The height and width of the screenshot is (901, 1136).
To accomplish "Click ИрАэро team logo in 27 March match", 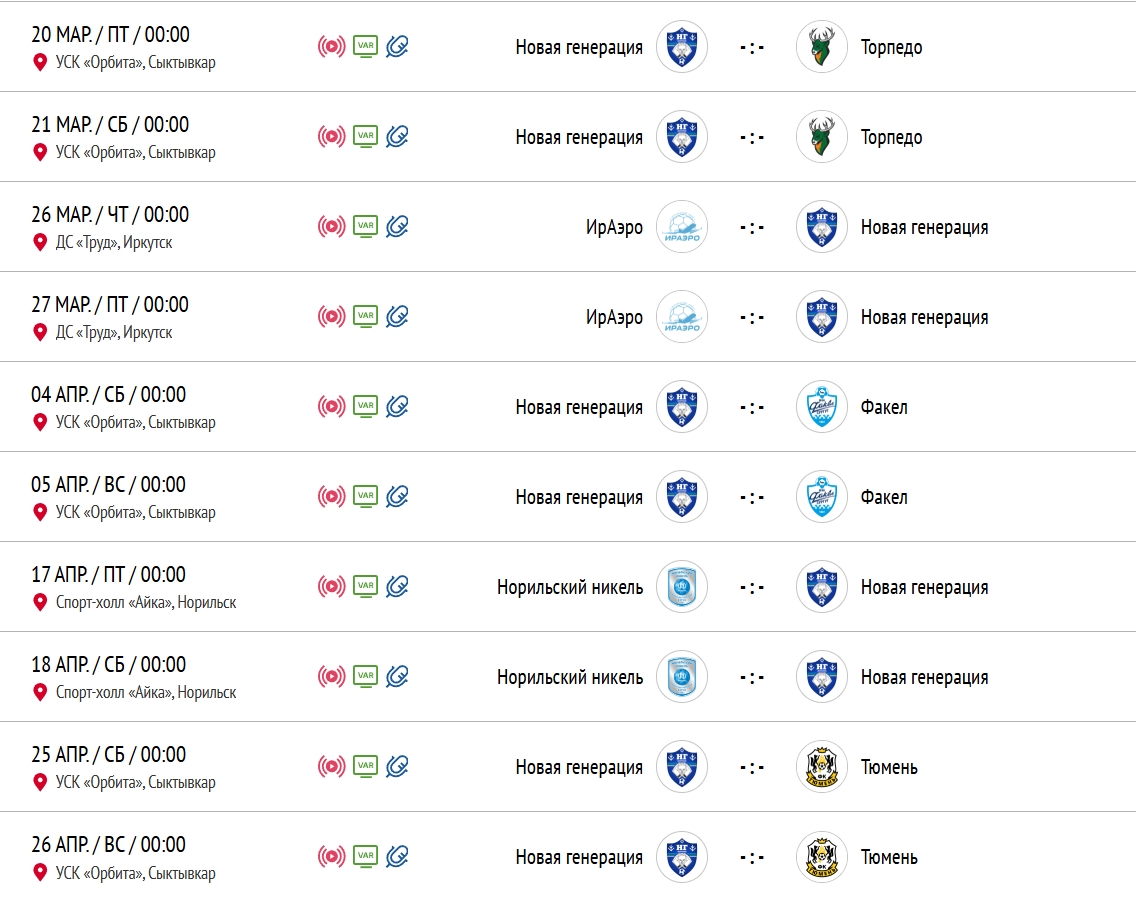I will point(682,317).
